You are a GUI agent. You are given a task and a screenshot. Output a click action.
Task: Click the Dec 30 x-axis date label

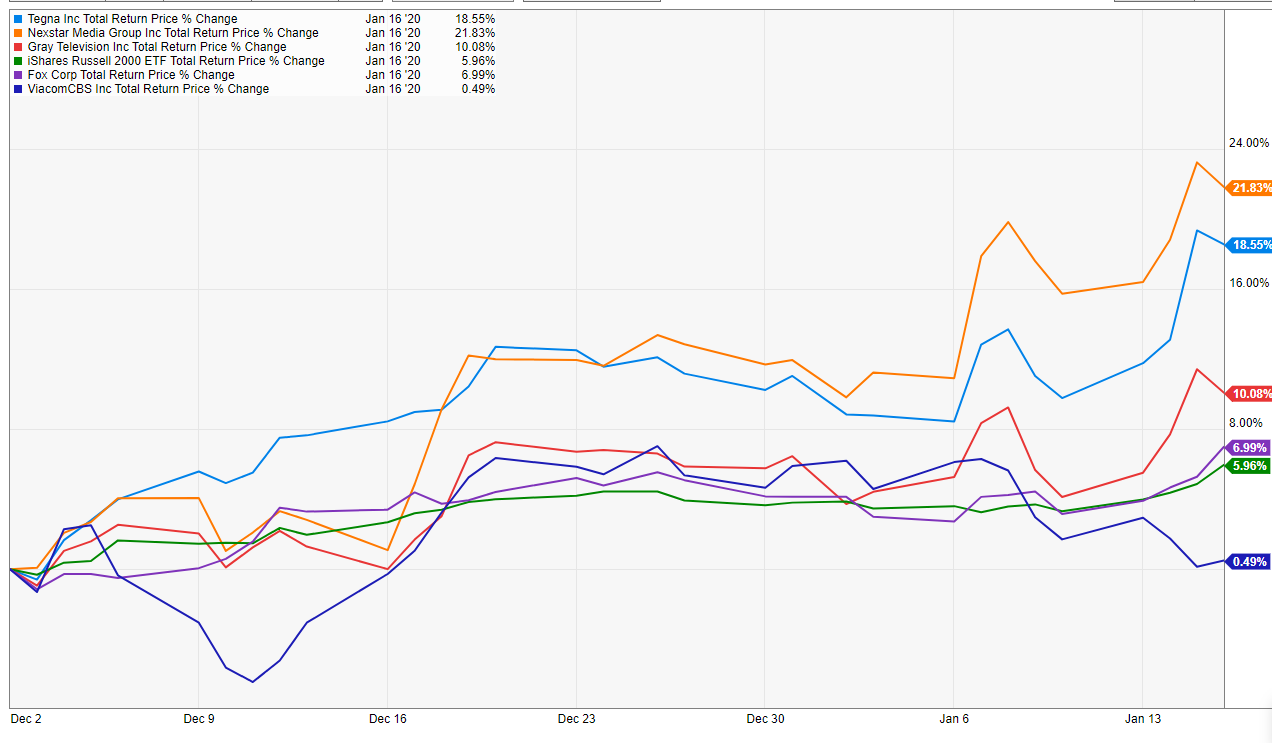[x=765, y=719]
